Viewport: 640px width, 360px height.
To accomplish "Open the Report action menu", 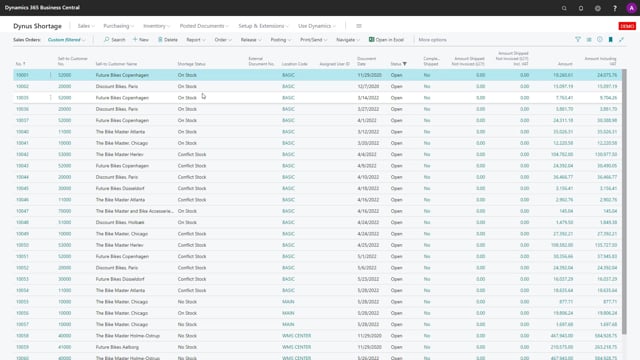I will [x=196, y=40].
